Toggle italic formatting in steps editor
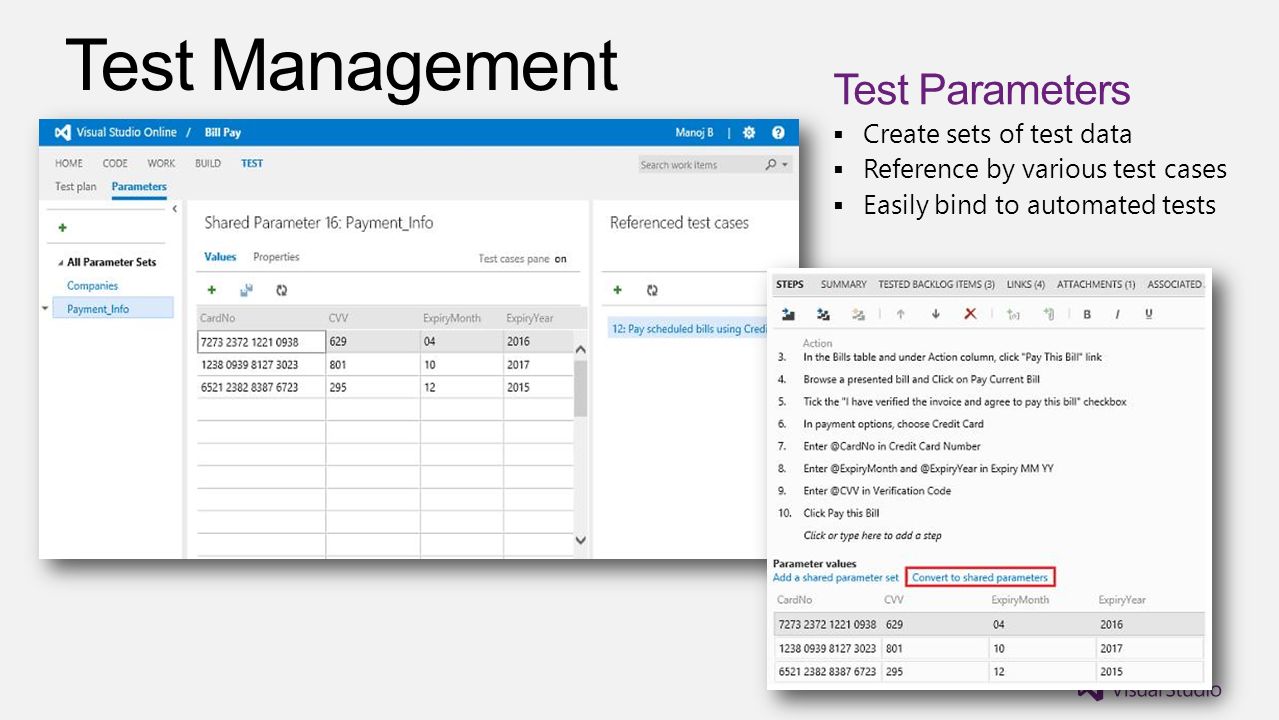This screenshot has height=720, width=1279. point(1117,314)
